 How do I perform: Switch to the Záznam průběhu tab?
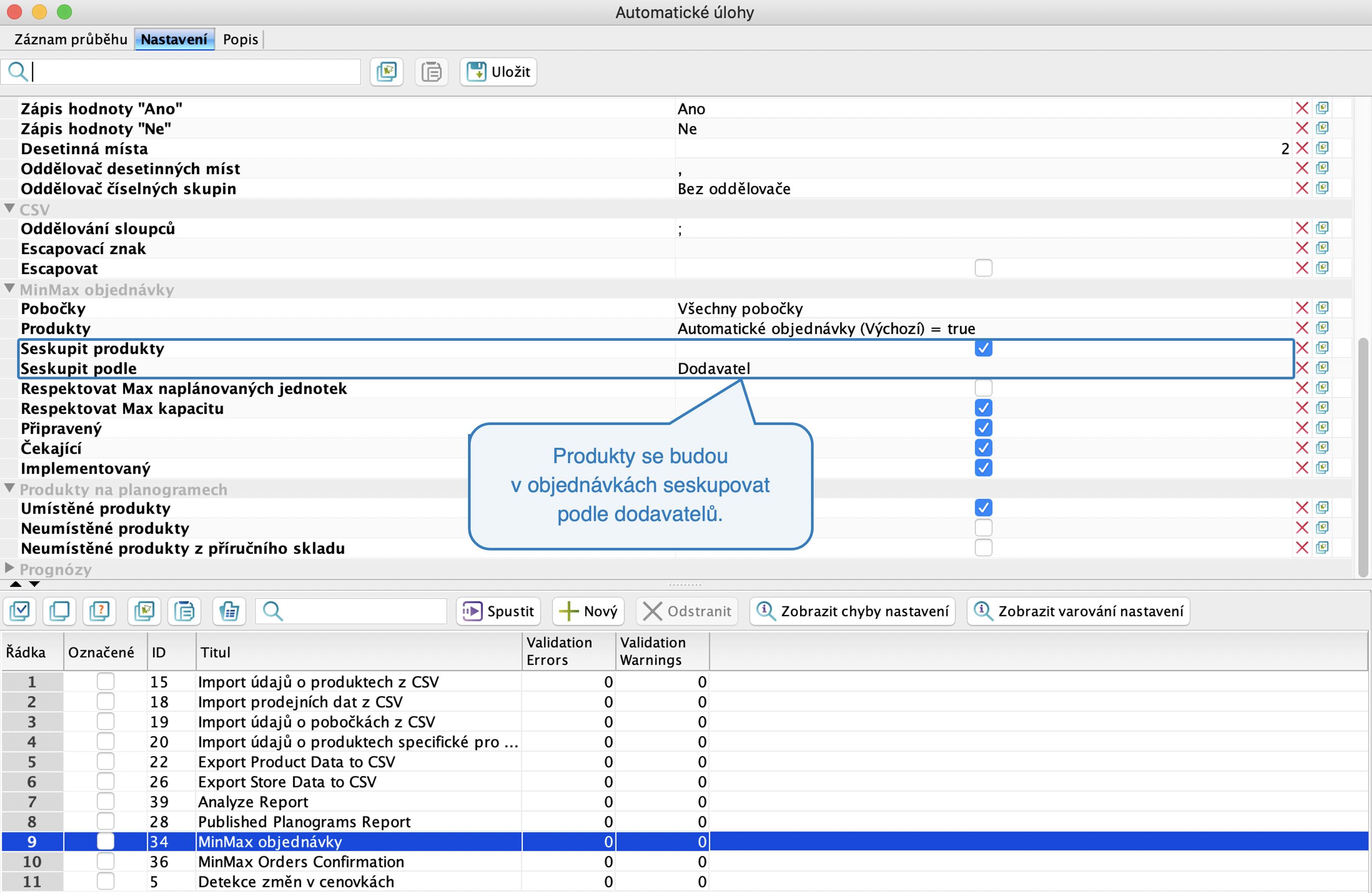tap(70, 39)
